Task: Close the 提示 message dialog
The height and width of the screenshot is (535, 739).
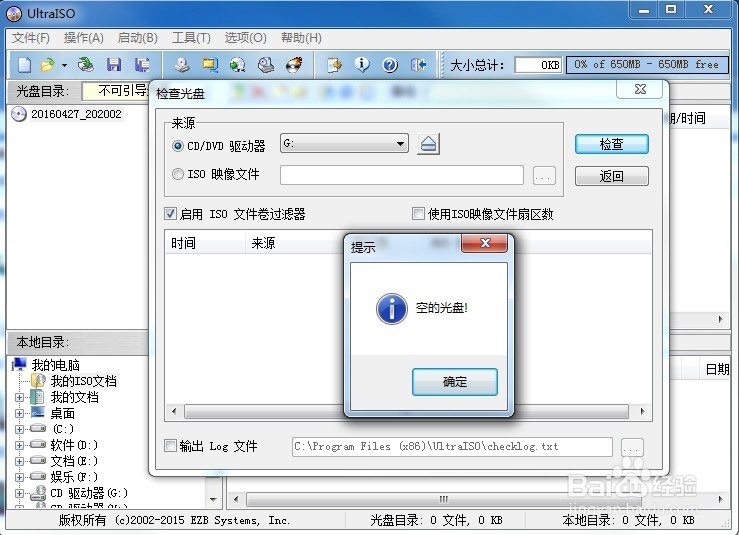Action: (484, 243)
